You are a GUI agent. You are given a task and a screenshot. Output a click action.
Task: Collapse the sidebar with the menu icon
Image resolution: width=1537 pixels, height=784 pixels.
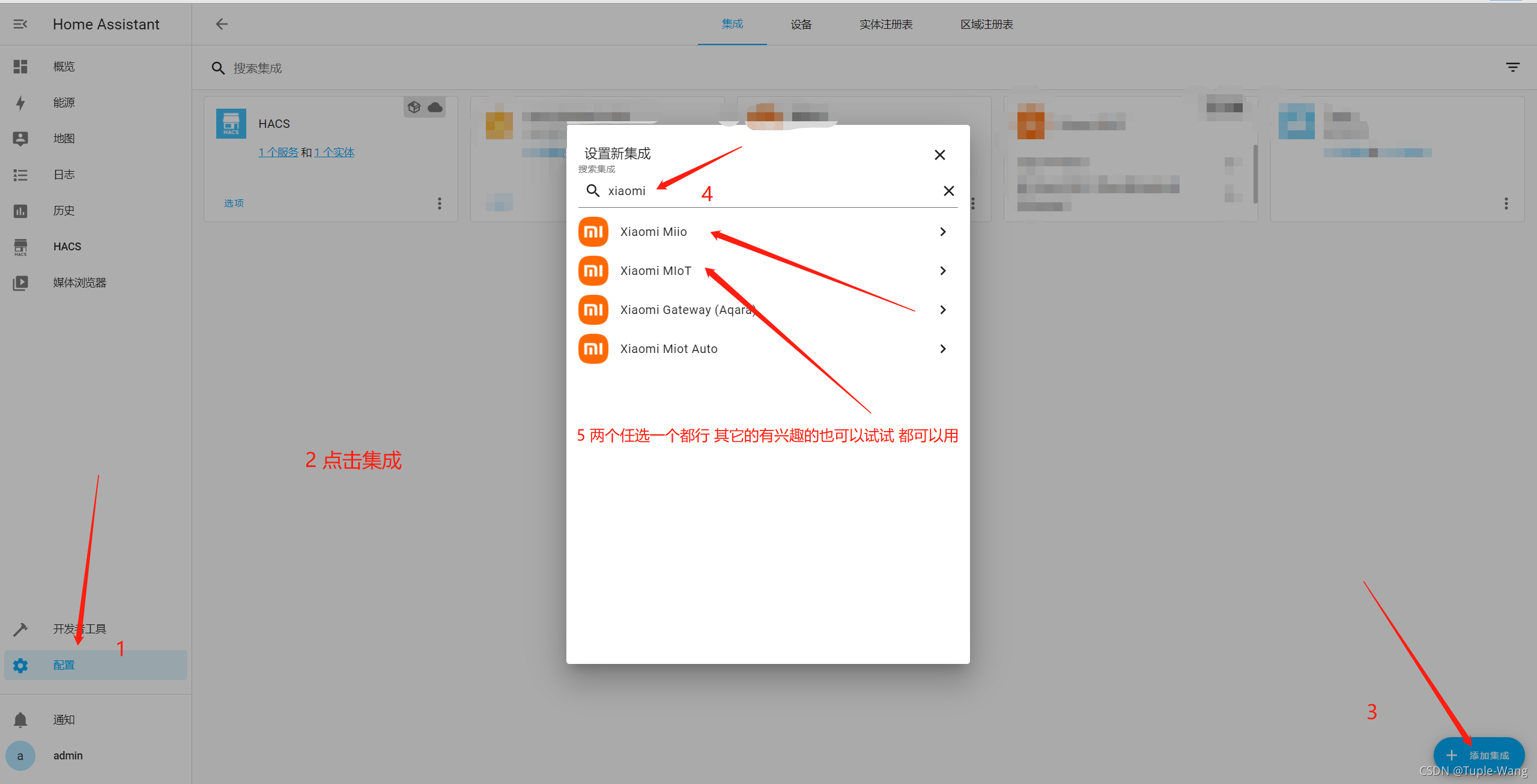(20, 24)
